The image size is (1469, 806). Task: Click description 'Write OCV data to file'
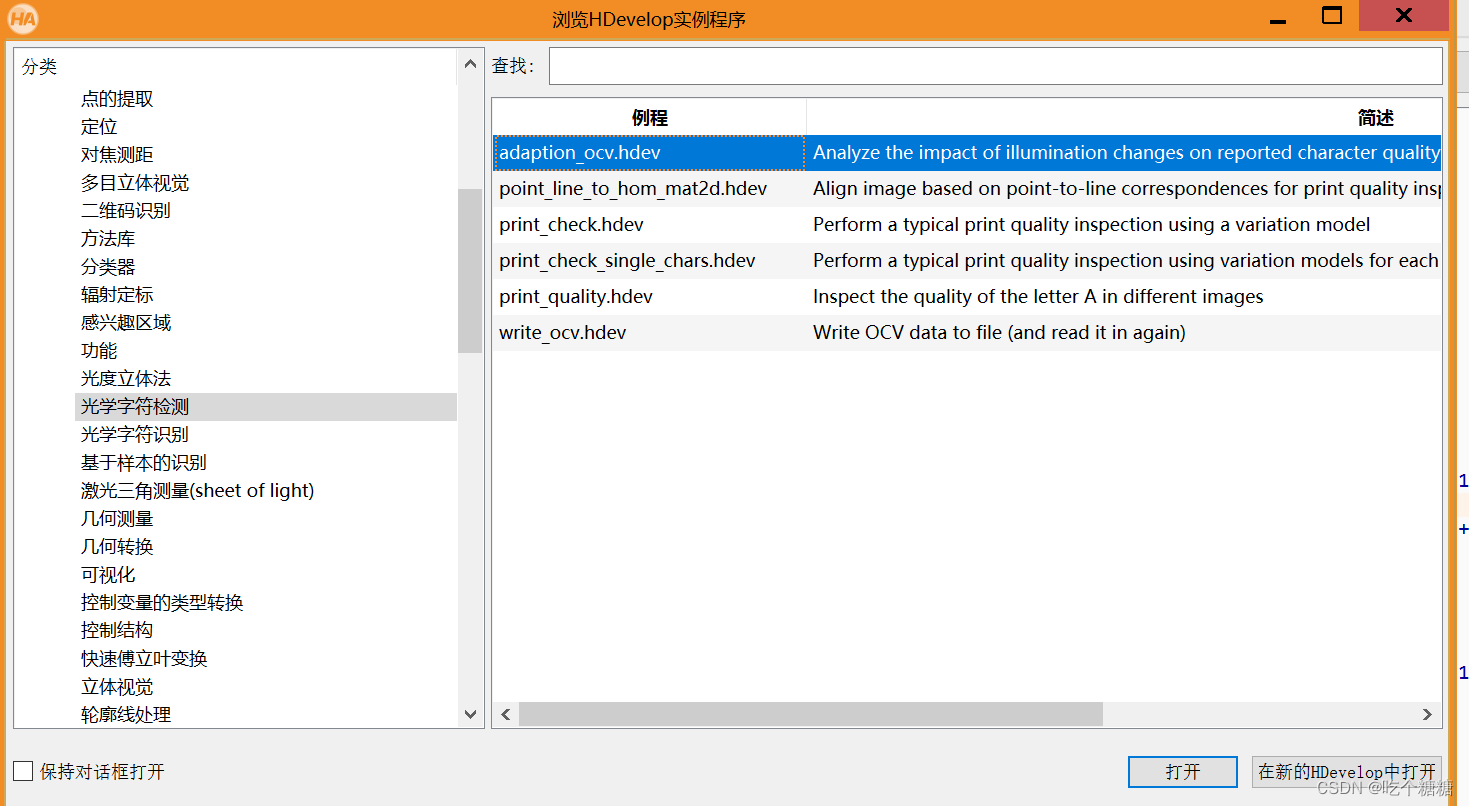(999, 333)
